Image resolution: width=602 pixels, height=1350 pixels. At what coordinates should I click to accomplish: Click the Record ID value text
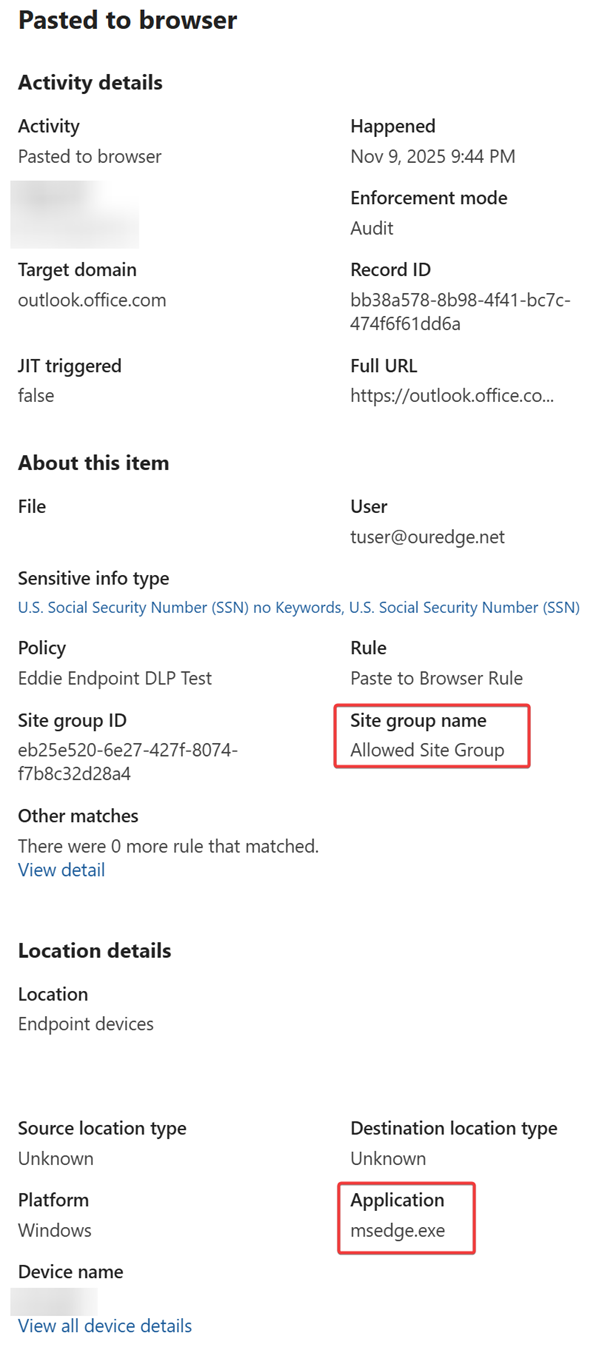[460, 312]
